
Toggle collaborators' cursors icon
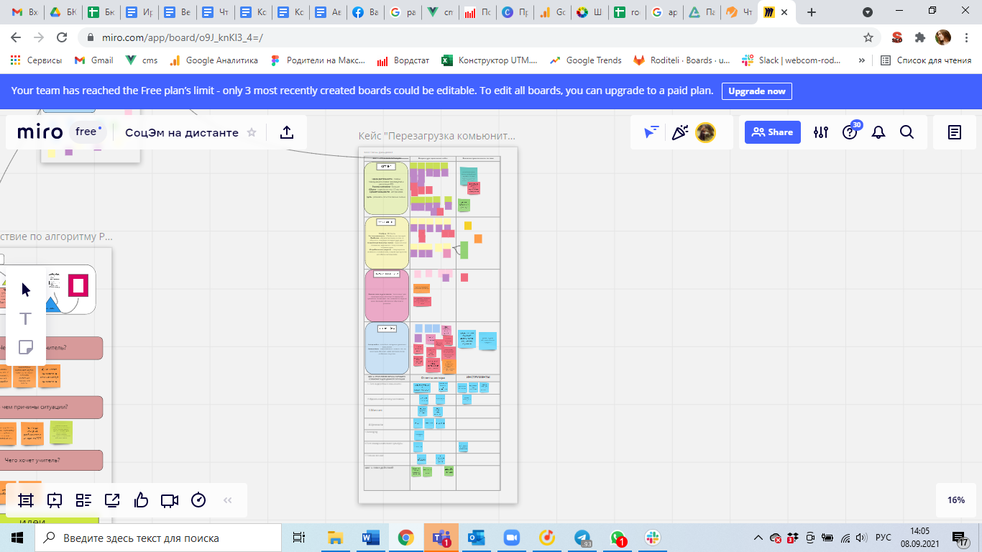[x=651, y=132]
